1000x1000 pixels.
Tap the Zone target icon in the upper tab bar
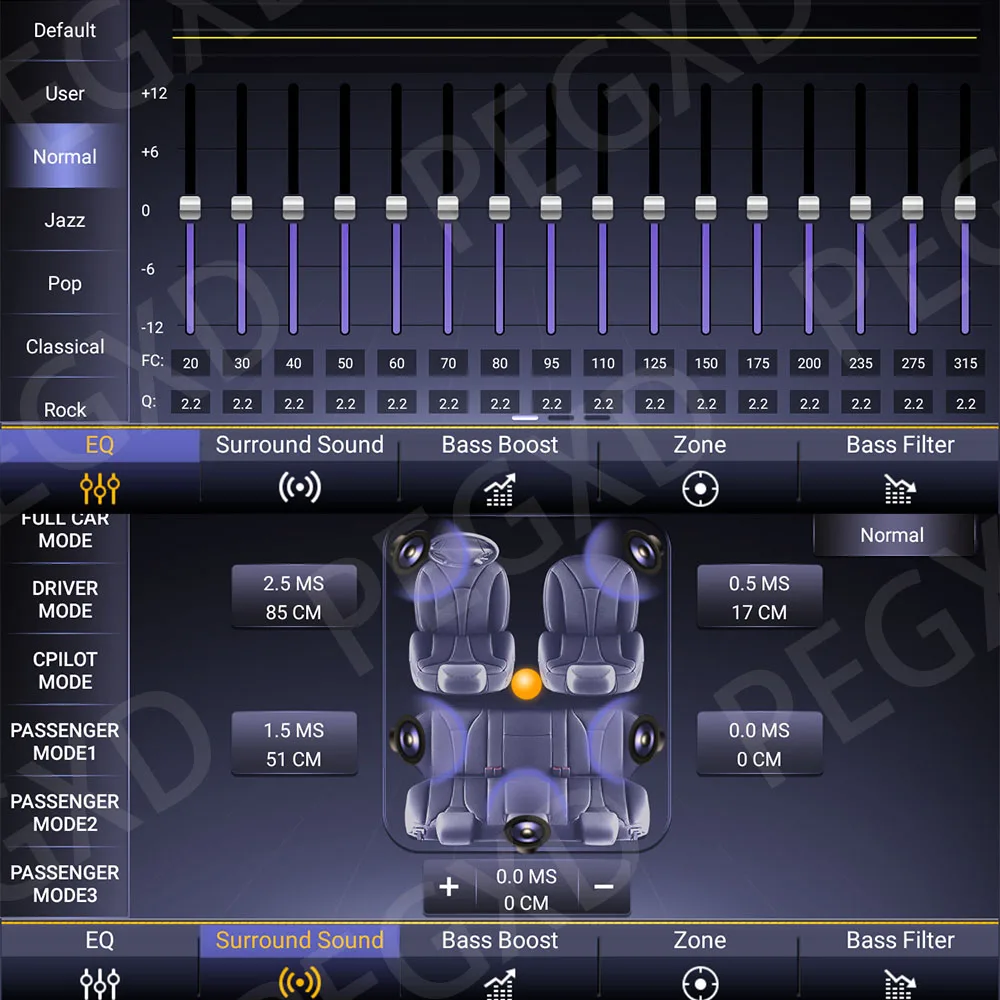(x=700, y=489)
